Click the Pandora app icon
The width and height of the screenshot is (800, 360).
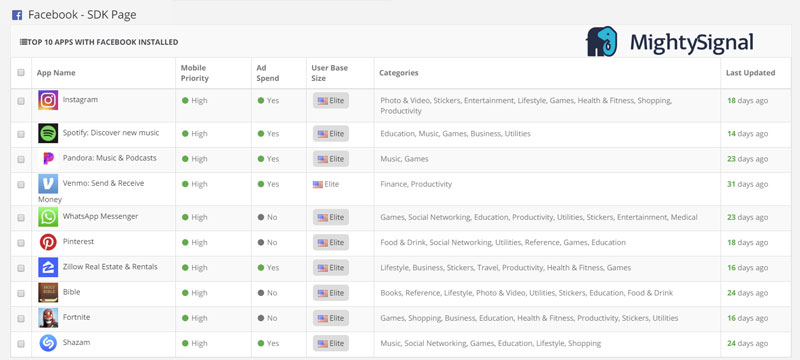(x=48, y=159)
